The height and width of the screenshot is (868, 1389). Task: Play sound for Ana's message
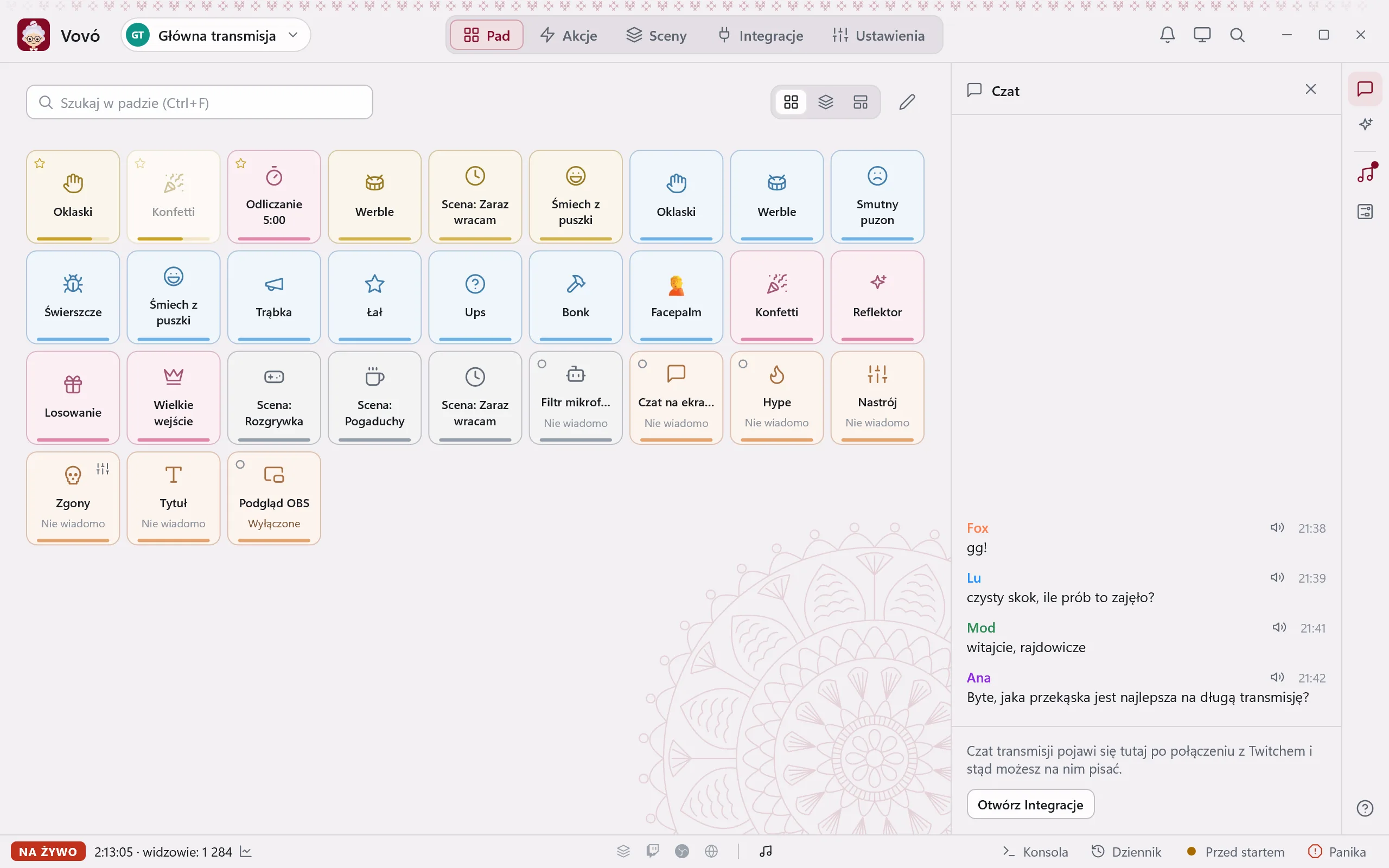pyautogui.click(x=1277, y=678)
